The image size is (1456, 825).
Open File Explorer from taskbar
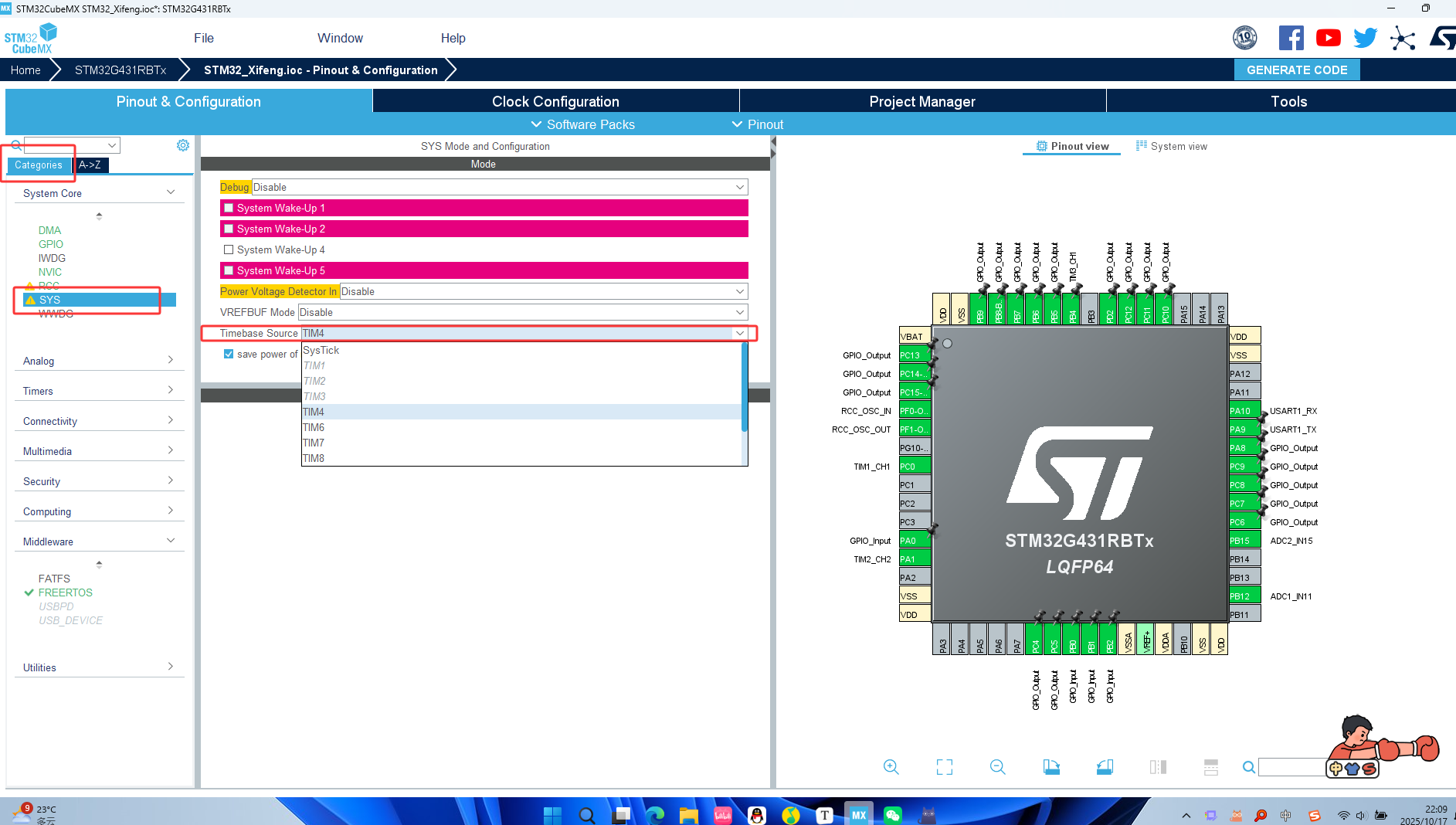coord(688,815)
